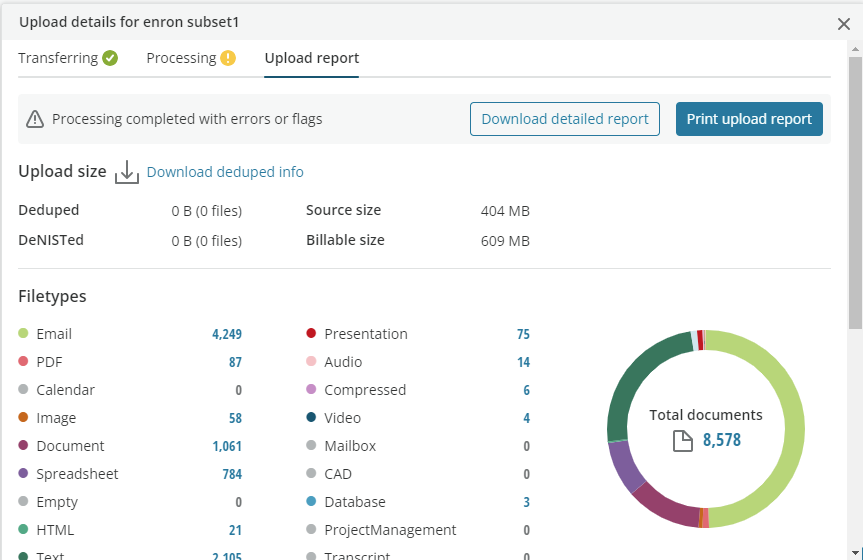Click the HTML teal legend dot
863x560 pixels.
(23, 529)
